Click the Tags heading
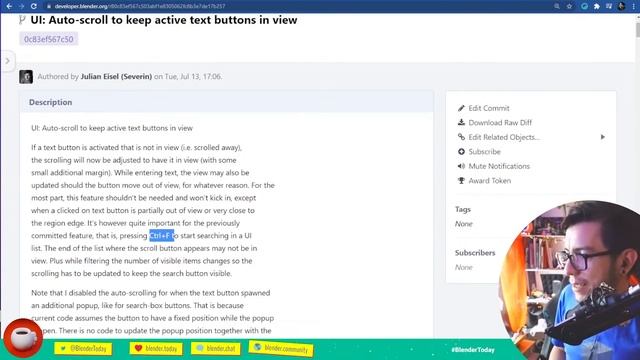640x360 pixels. 463,209
